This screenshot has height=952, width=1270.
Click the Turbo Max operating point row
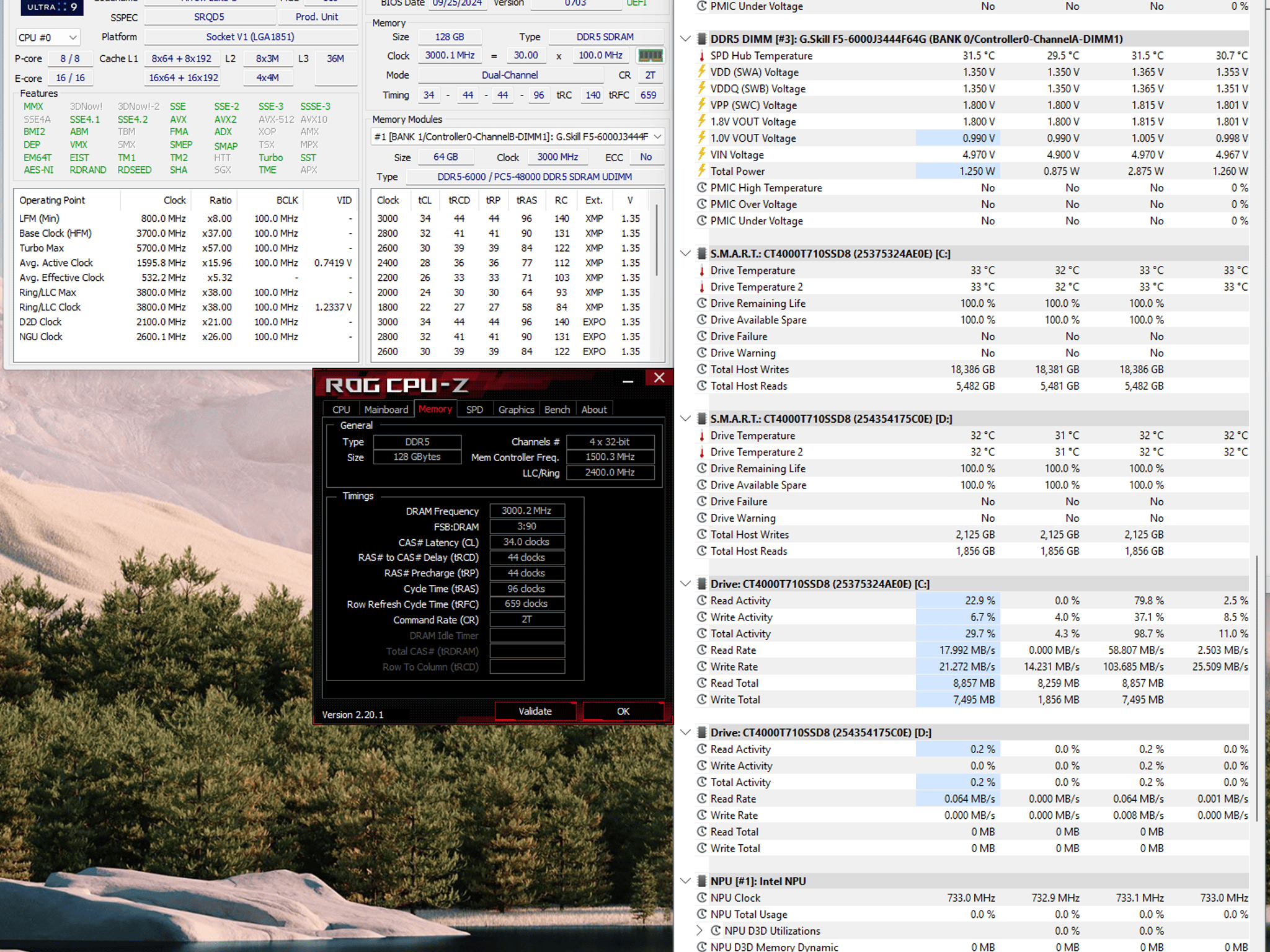pyautogui.click(x=185, y=248)
